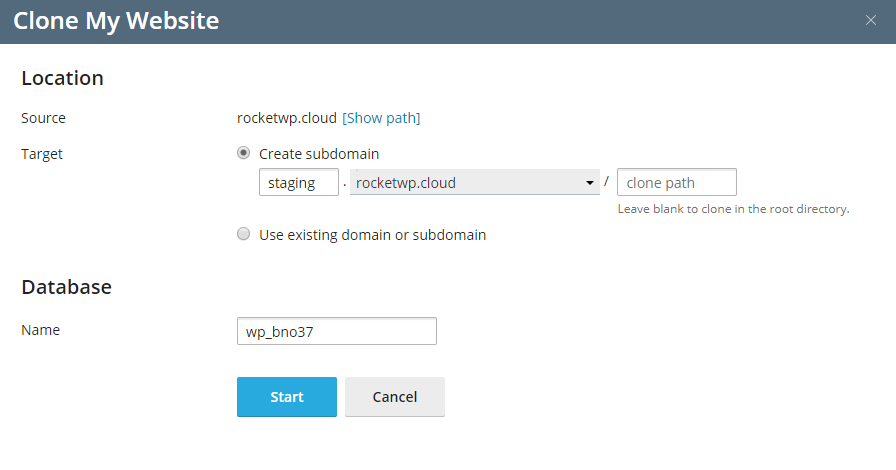Click the Clone My Website title
The width and height of the screenshot is (896, 470).
click(x=116, y=21)
